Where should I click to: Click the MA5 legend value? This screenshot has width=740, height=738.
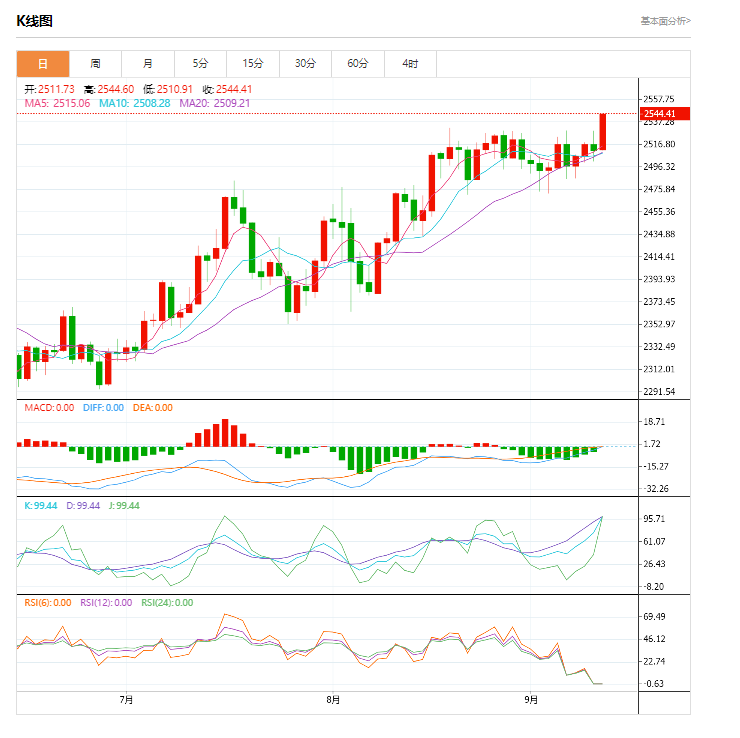click(x=58, y=103)
